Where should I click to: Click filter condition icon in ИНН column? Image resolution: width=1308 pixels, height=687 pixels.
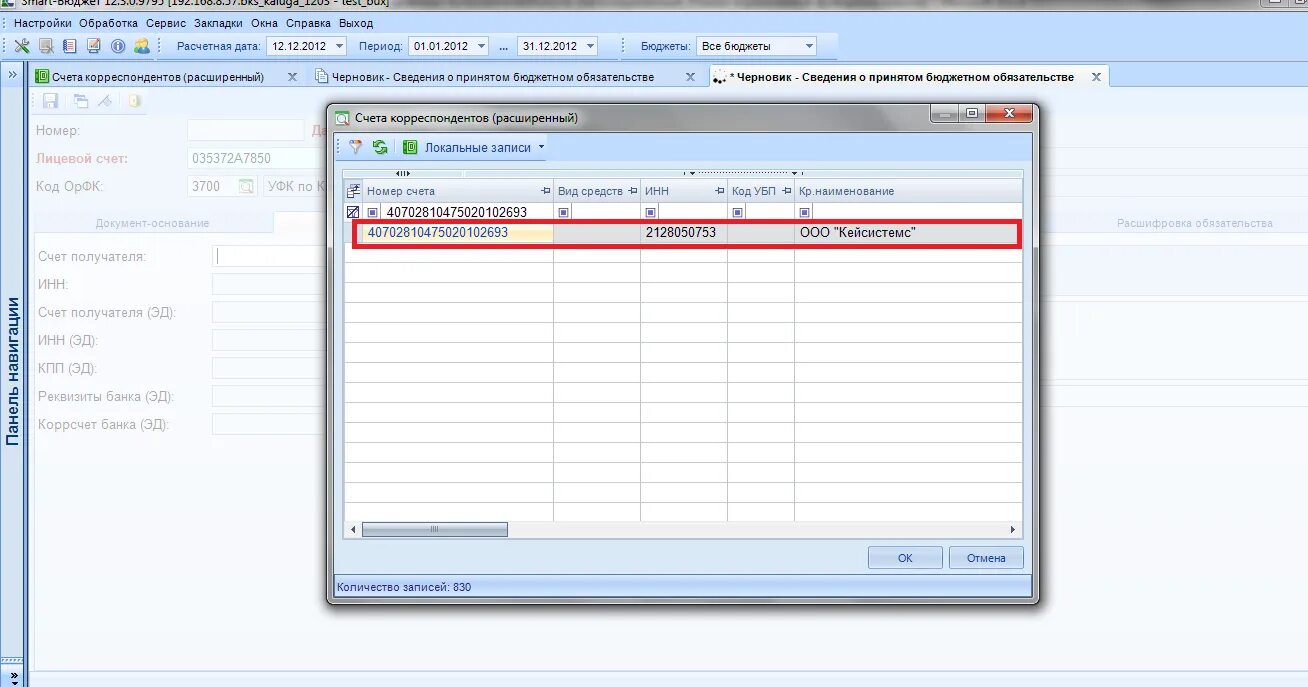(650, 212)
